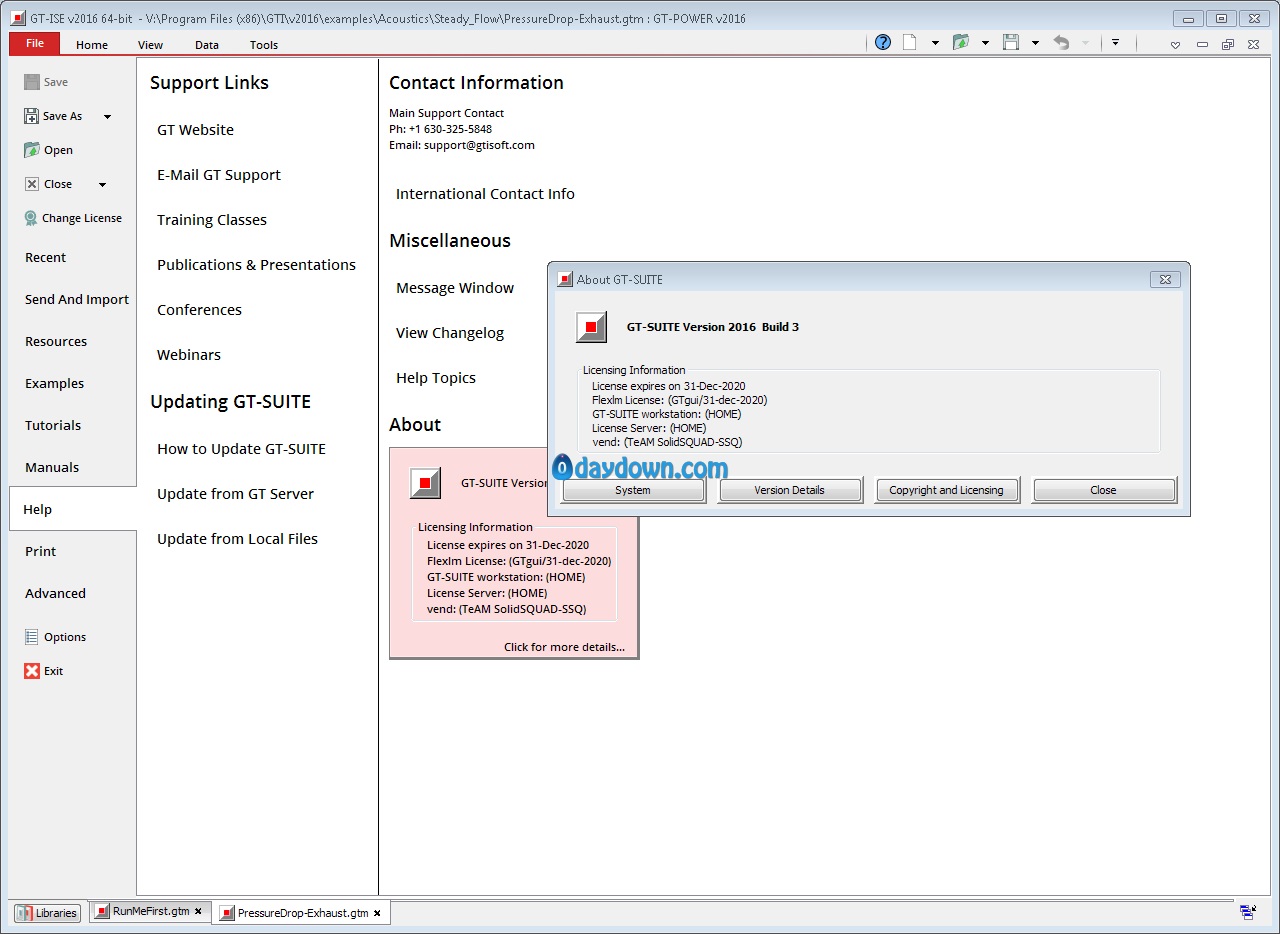Expand the new document dropdown arrow
The height and width of the screenshot is (934, 1280).
[x=935, y=43]
